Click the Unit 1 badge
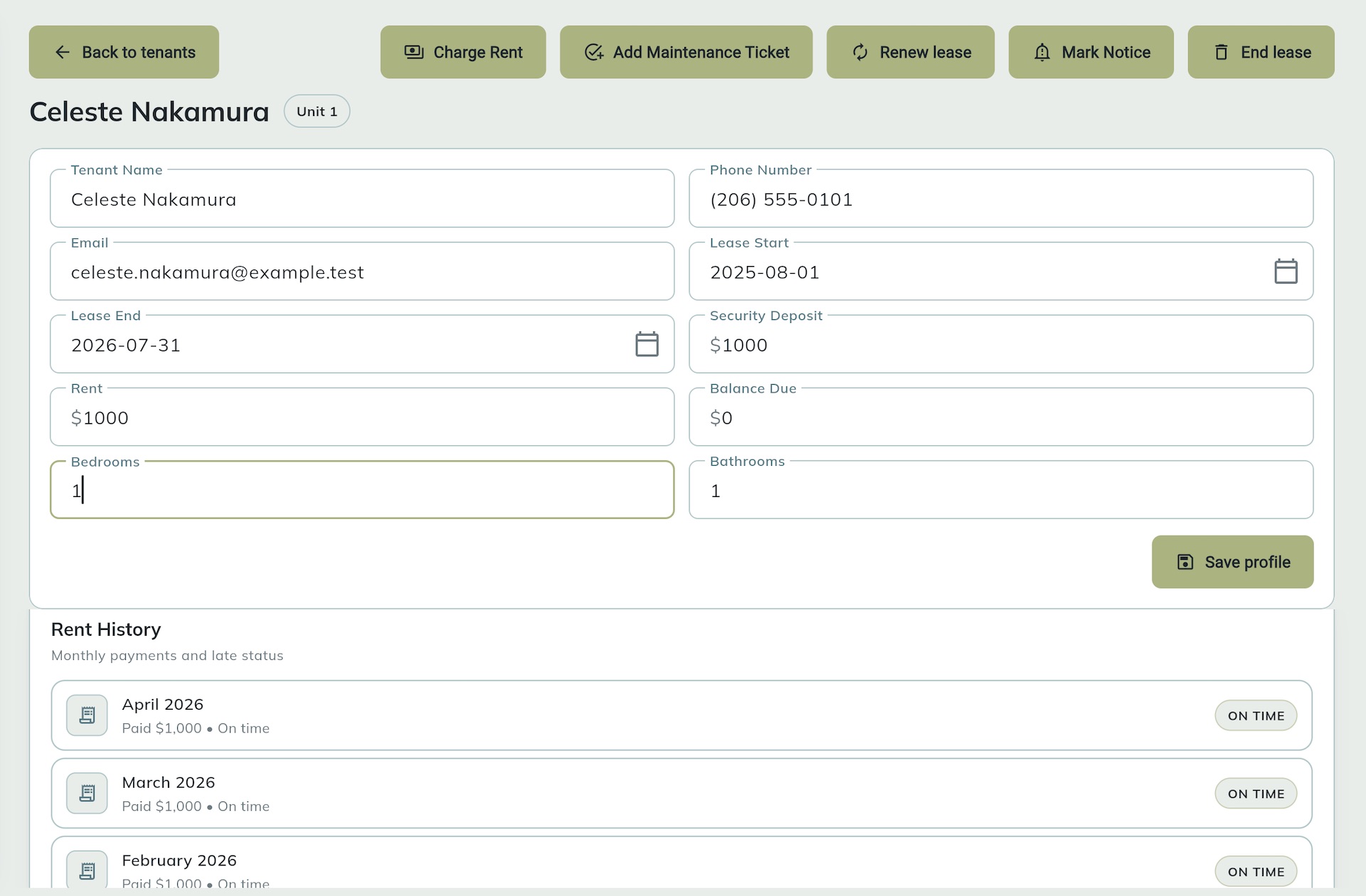The width and height of the screenshot is (1366, 896). pyautogui.click(x=317, y=111)
